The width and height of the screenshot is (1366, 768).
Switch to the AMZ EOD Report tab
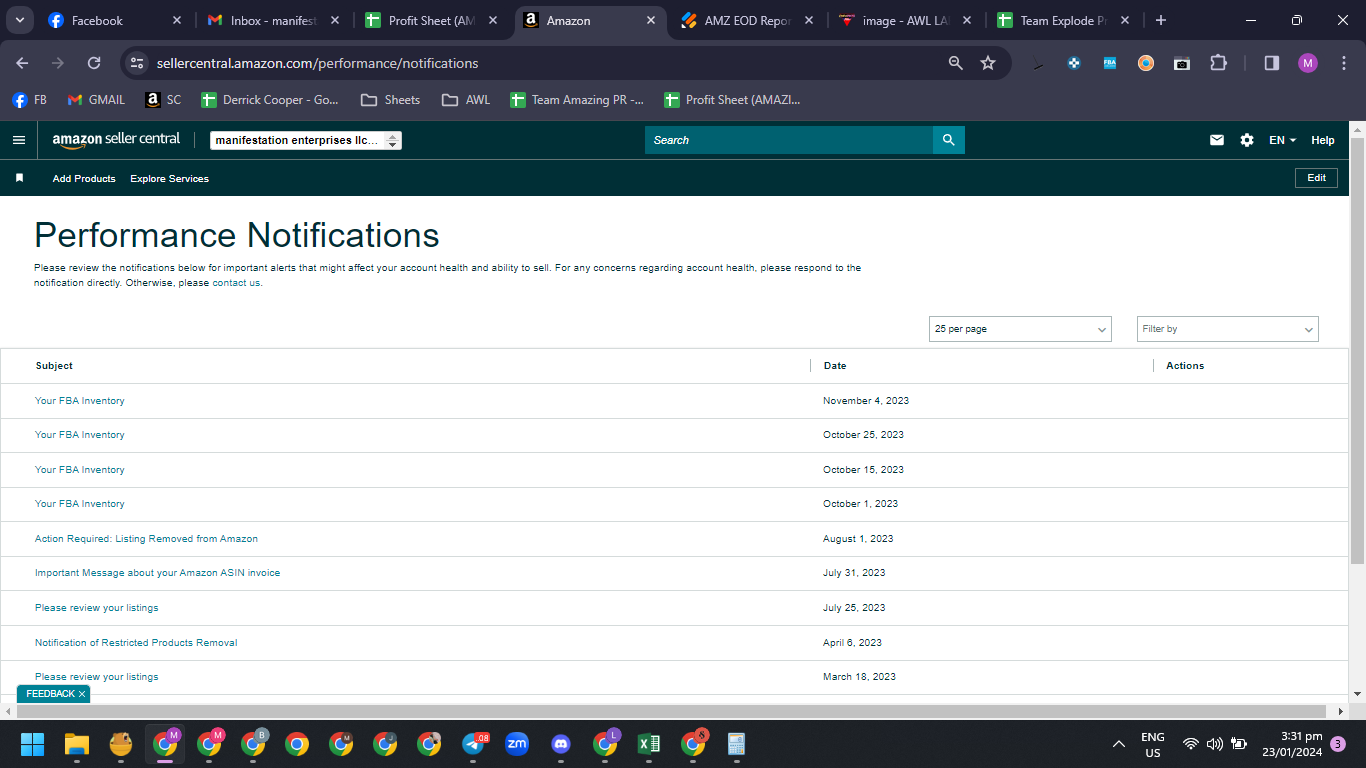point(746,20)
